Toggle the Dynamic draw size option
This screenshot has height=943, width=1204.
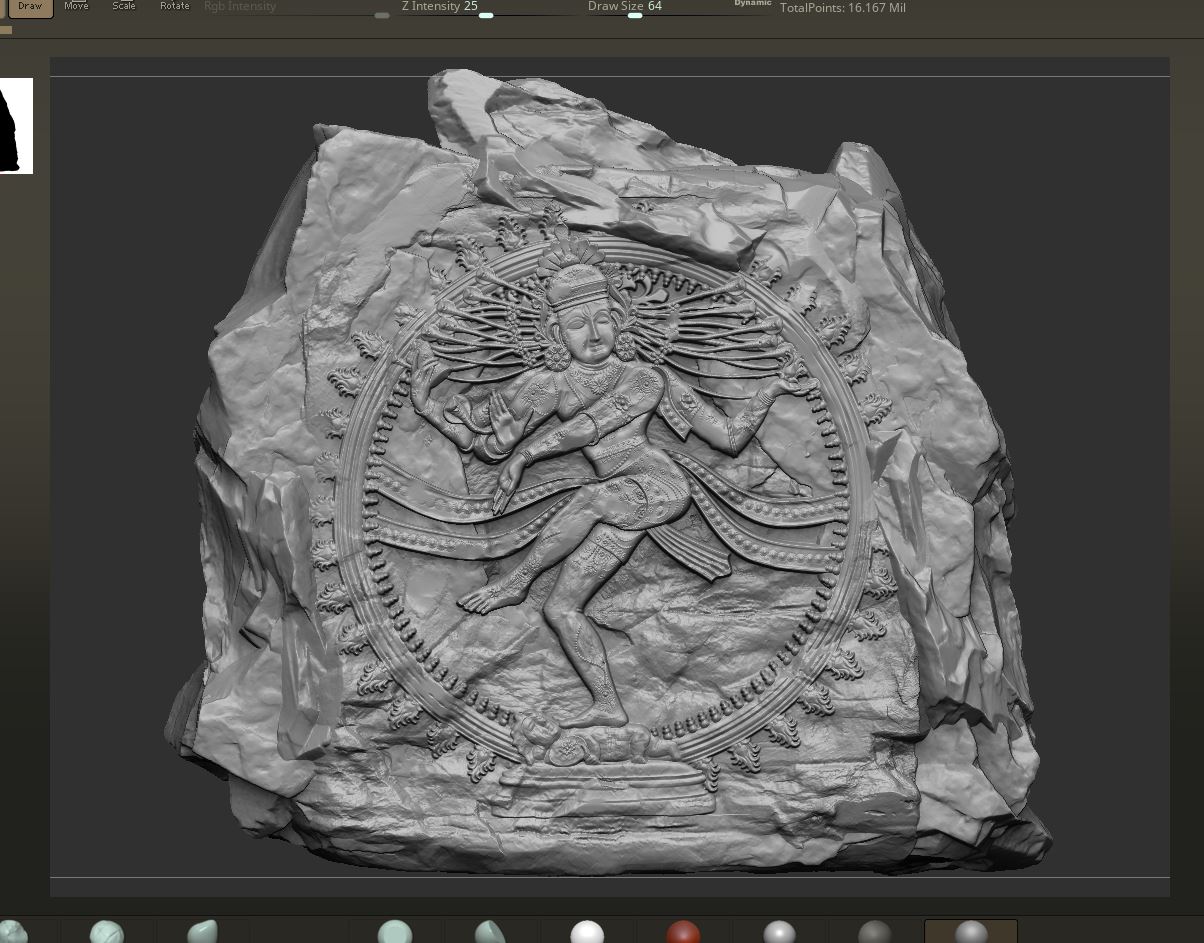coord(752,4)
